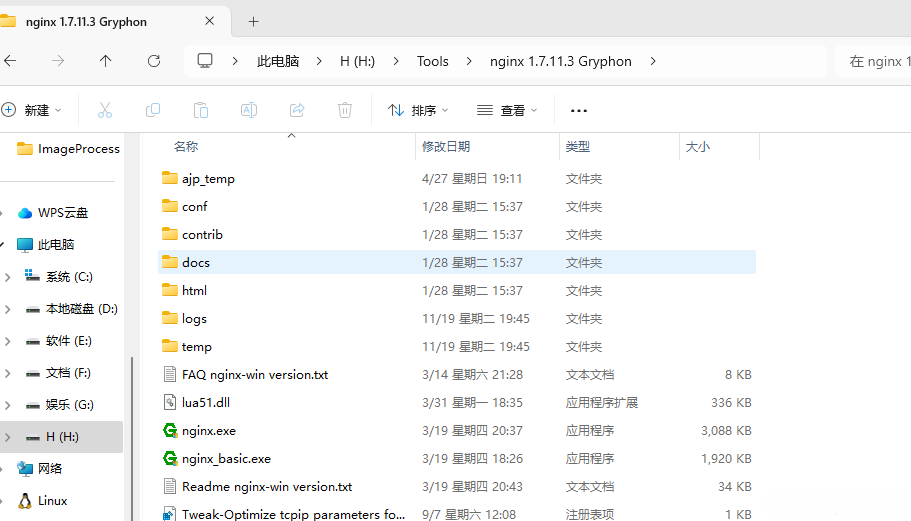Click the 3,088 KB size of nginx.exe

(726, 430)
